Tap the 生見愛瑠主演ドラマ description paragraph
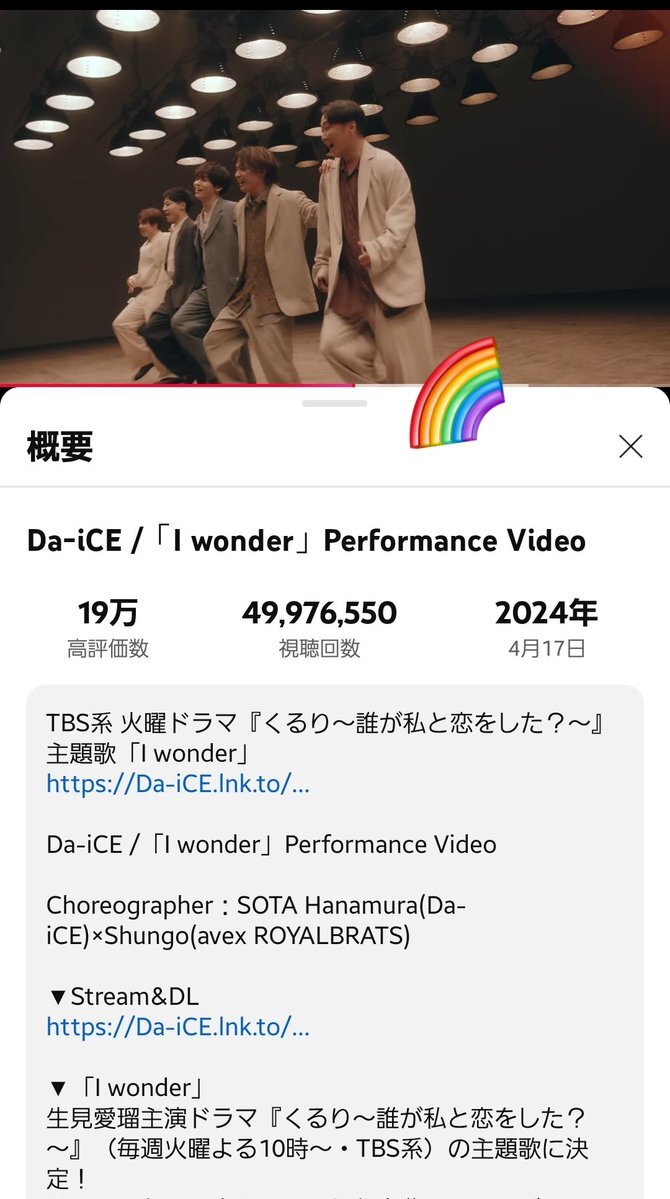 317,1149
